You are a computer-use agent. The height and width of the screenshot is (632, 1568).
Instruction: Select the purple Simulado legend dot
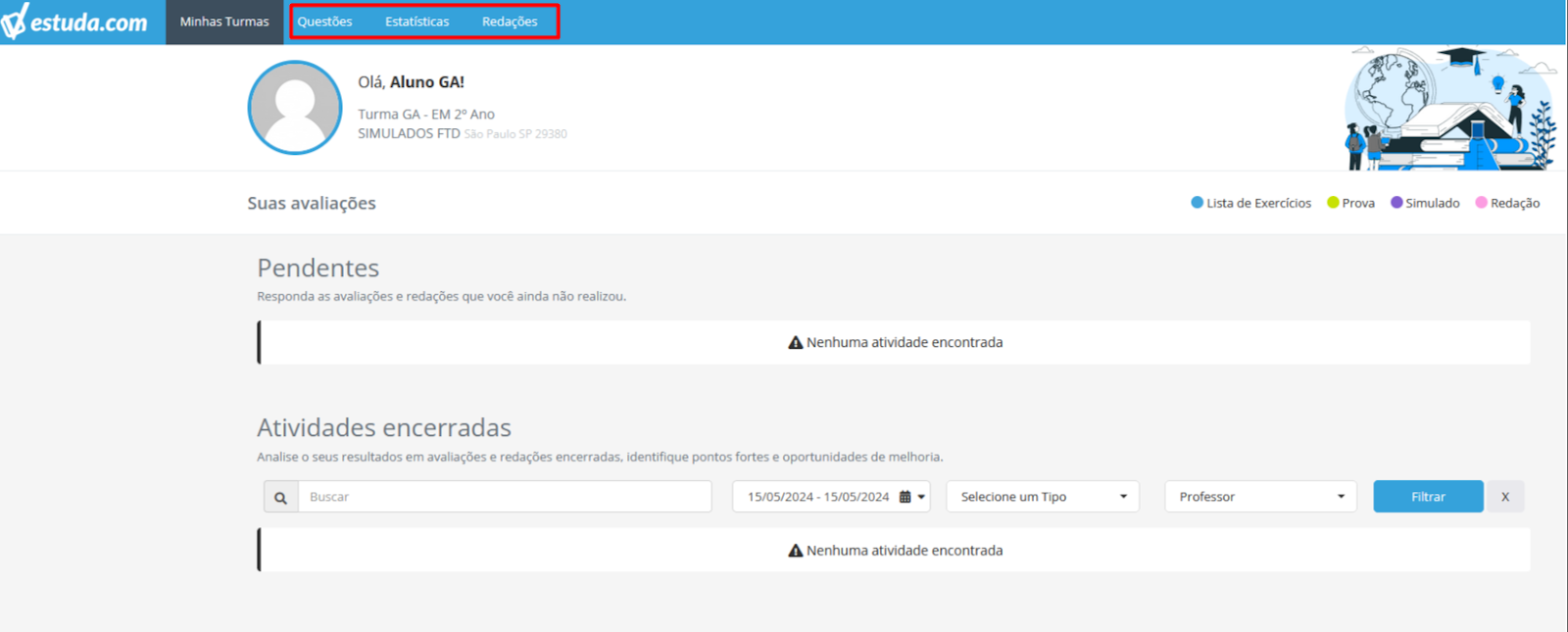(x=1396, y=203)
